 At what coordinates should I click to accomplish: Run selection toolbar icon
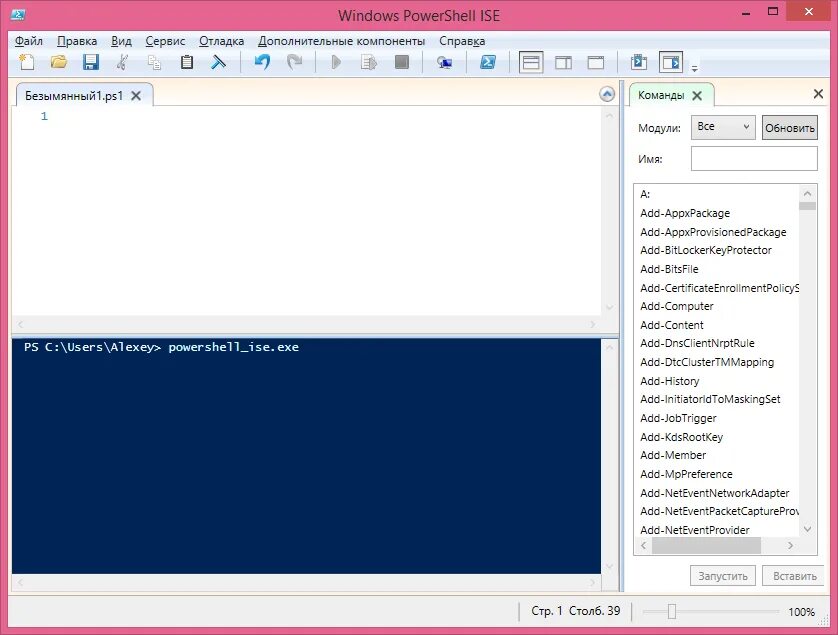(x=369, y=63)
